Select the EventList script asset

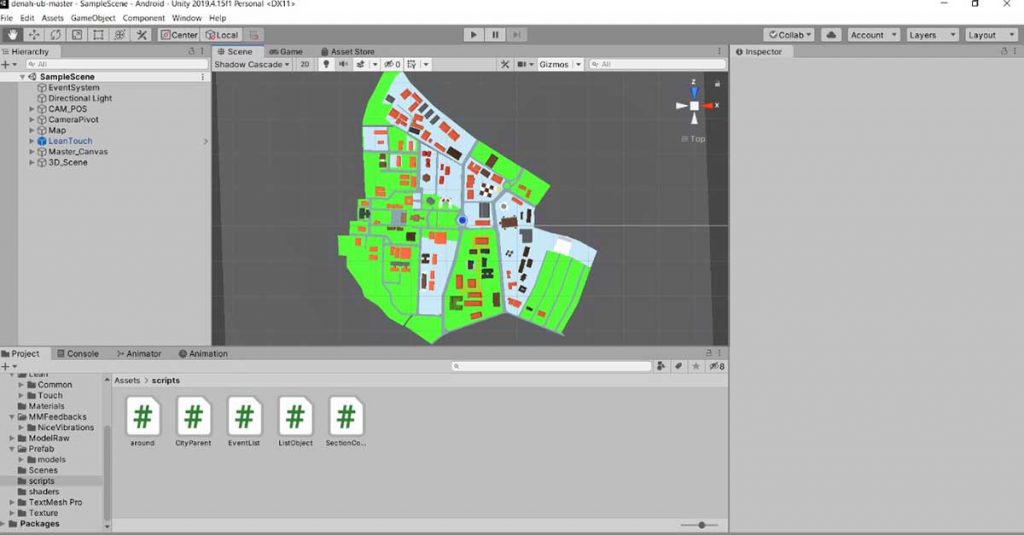[x=244, y=421]
